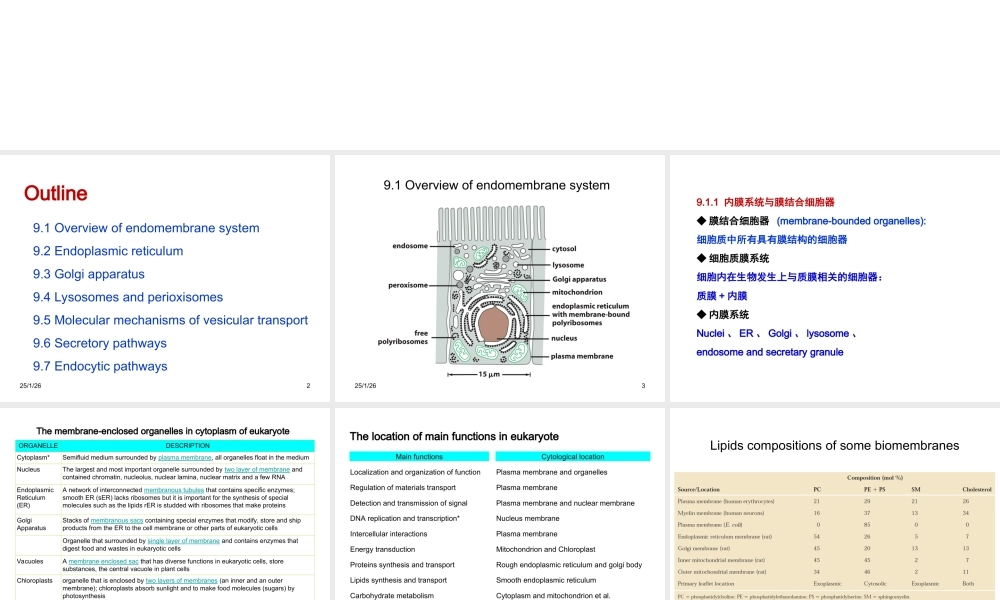The width and height of the screenshot is (1000, 600).
Task: Click 'Inner mitochondrial membrane (rat)' row
Action: pyautogui.click(x=834, y=560)
